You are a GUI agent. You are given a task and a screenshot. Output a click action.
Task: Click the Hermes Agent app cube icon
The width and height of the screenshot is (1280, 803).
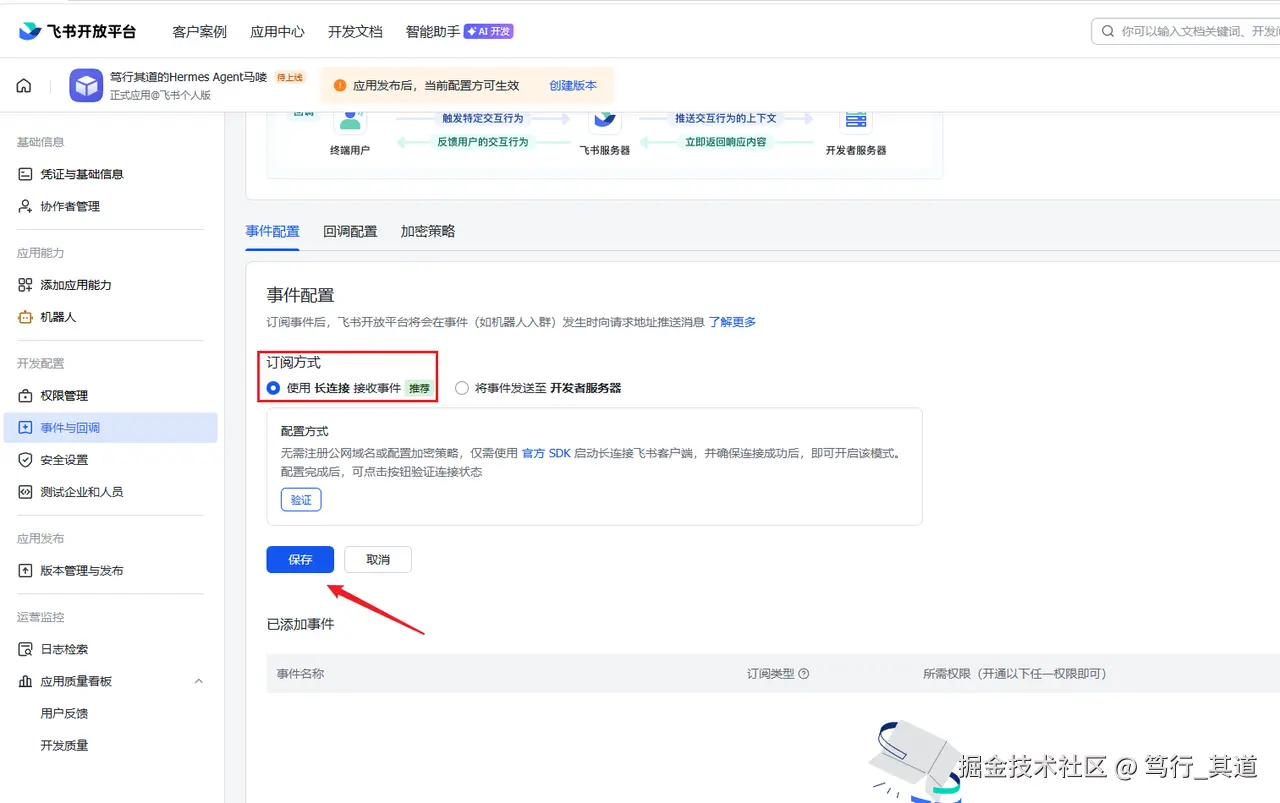[x=86, y=86]
